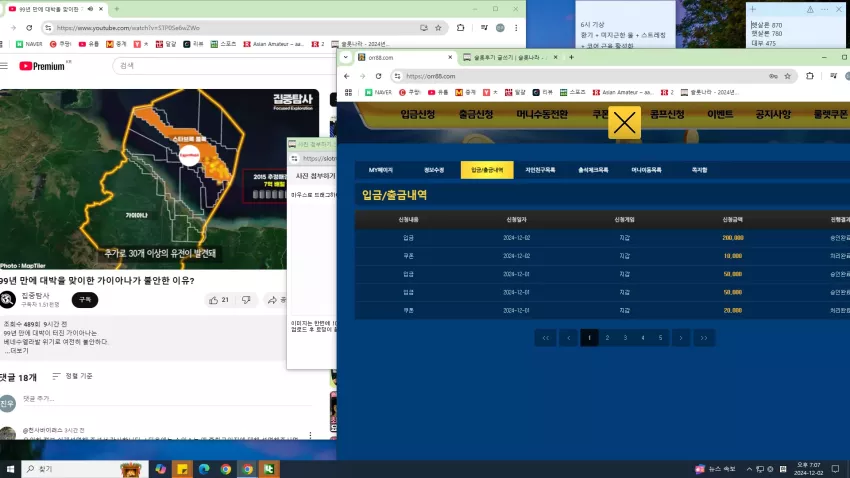This screenshot has width=850, height=478.
Task: Go to pagination page 4
Action: tap(643, 338)
